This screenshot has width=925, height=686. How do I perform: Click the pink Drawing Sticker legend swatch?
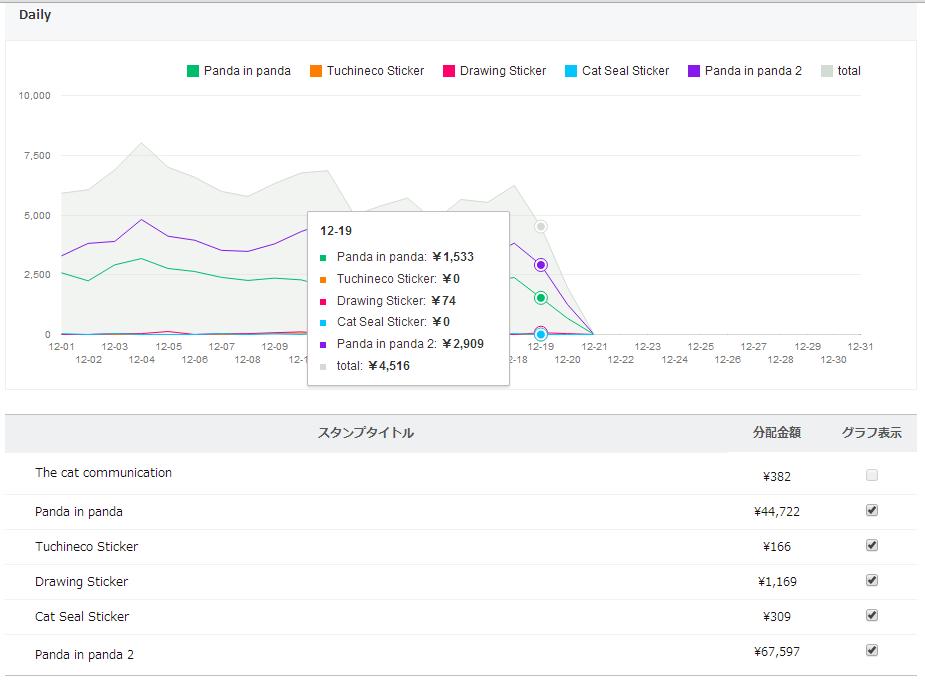pos(449,71)
